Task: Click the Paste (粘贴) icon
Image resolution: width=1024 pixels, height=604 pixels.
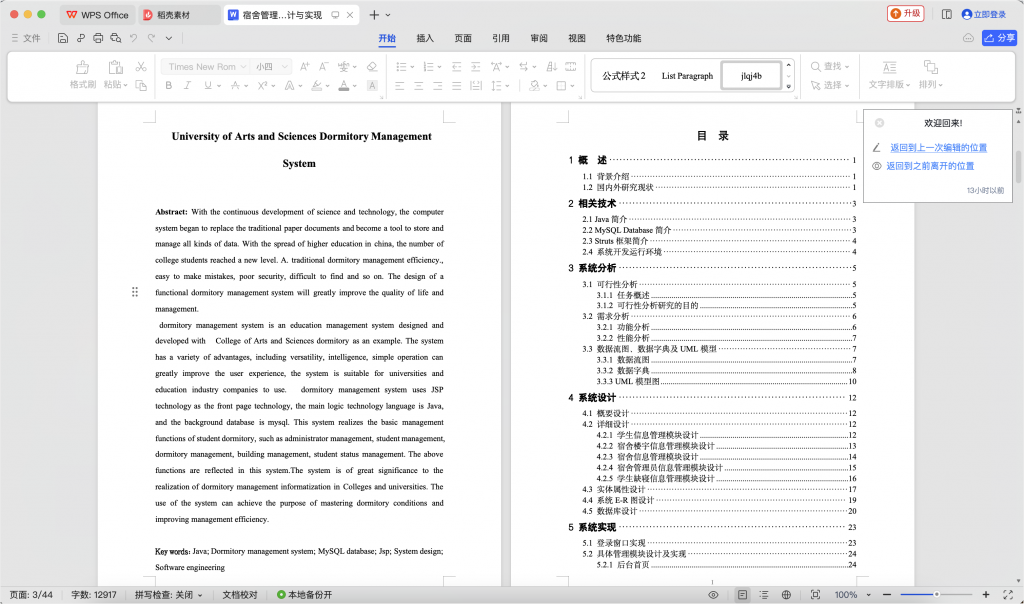Action: point(113,72)
